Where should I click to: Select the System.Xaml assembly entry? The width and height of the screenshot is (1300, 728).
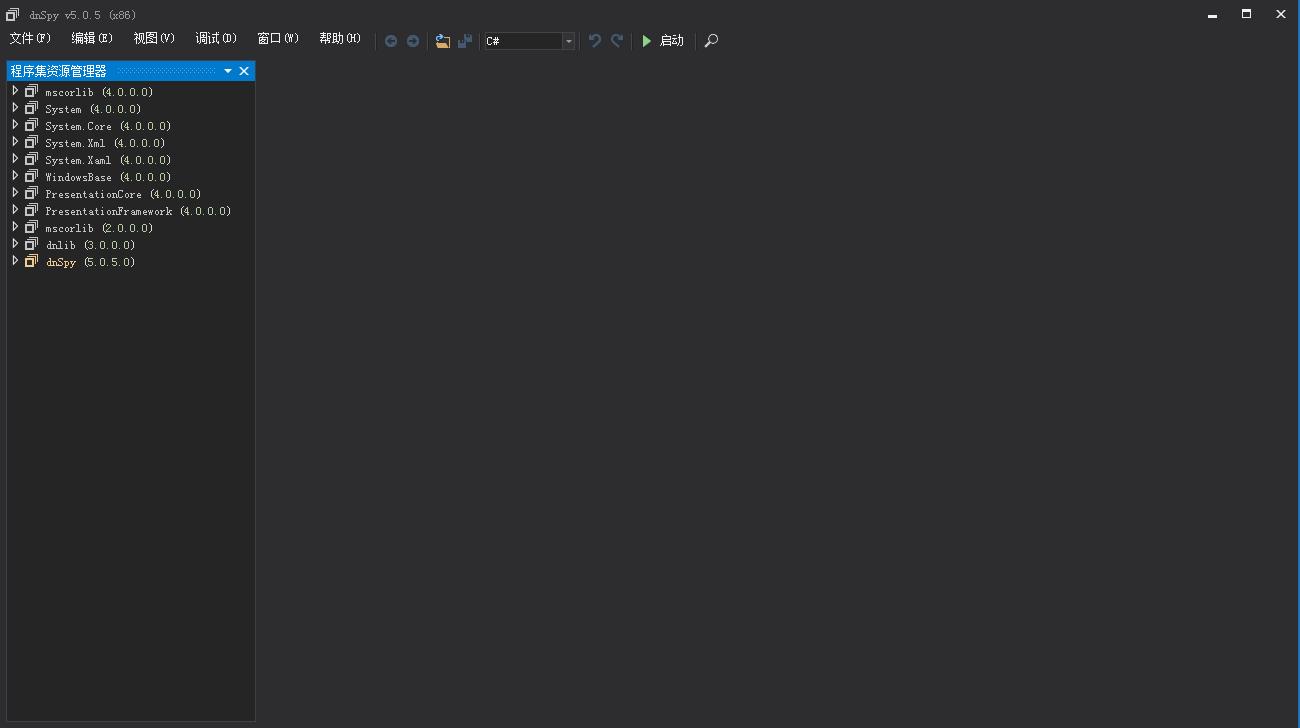74,159
